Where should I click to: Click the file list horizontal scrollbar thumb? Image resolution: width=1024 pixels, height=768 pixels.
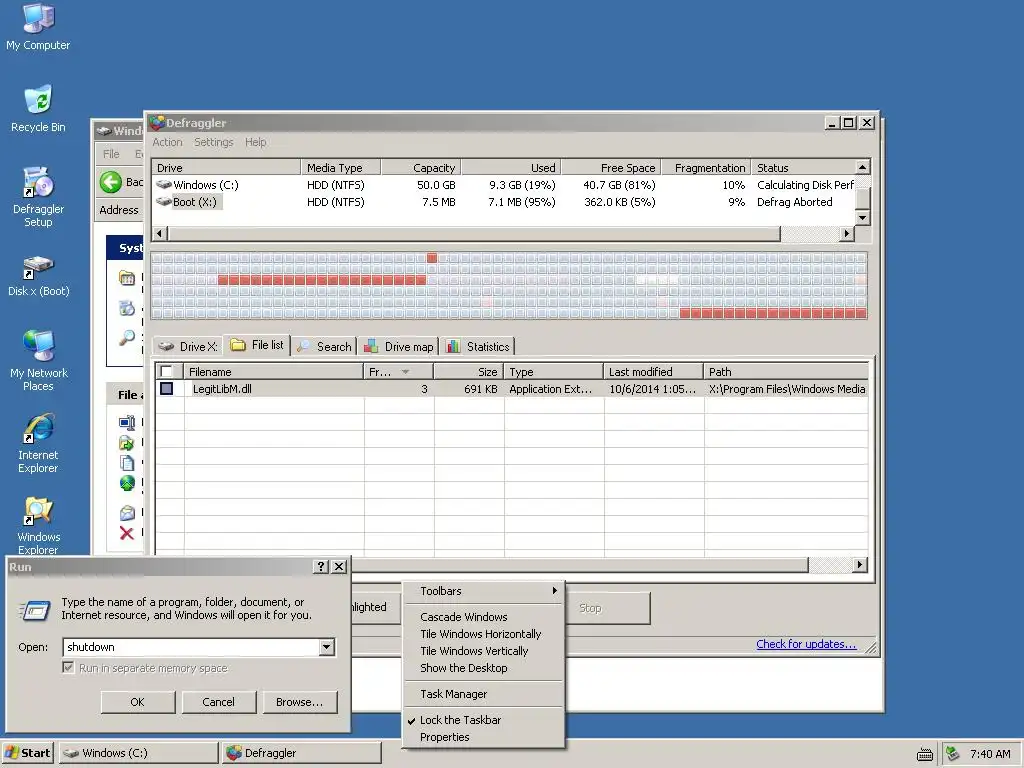point(580,564)
